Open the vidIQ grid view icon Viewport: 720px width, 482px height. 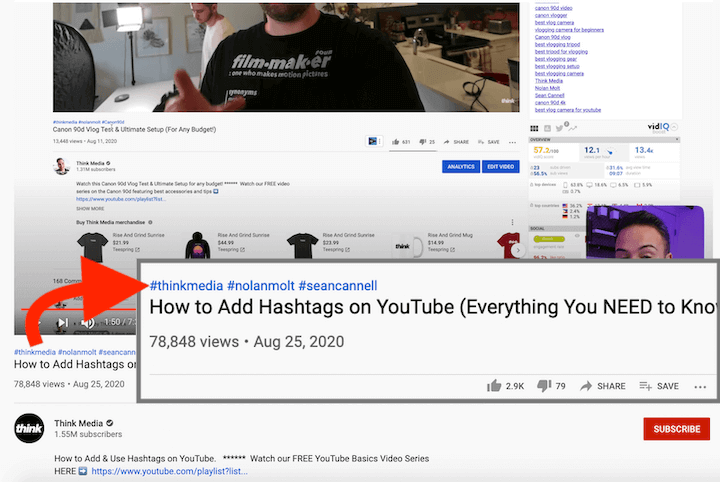pyautogui.click(x=534, y=129)
